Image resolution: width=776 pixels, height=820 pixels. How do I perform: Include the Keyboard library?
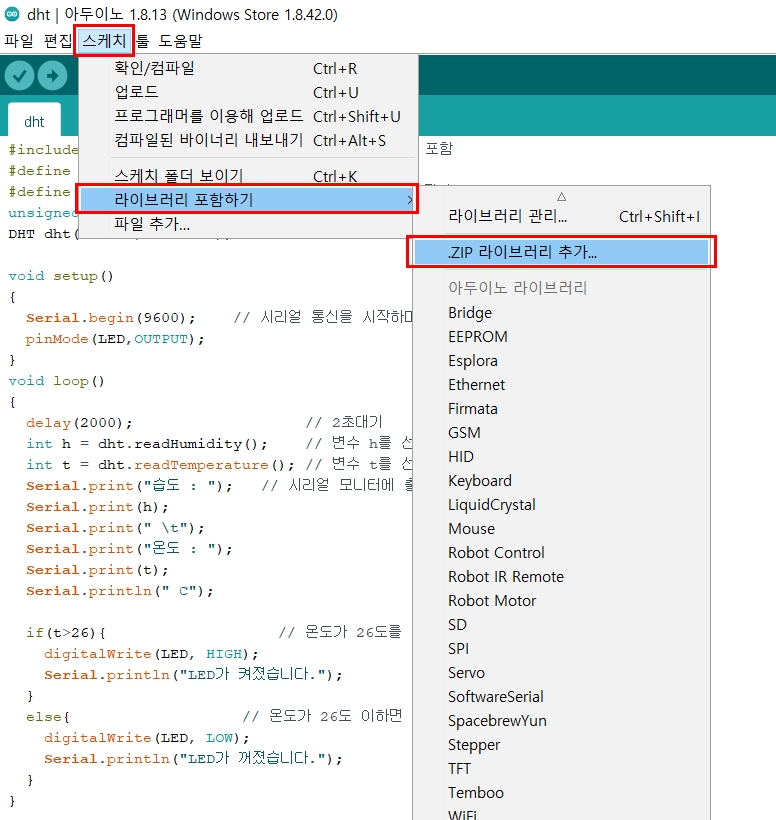pyautogui.click(x=562, y=481)
